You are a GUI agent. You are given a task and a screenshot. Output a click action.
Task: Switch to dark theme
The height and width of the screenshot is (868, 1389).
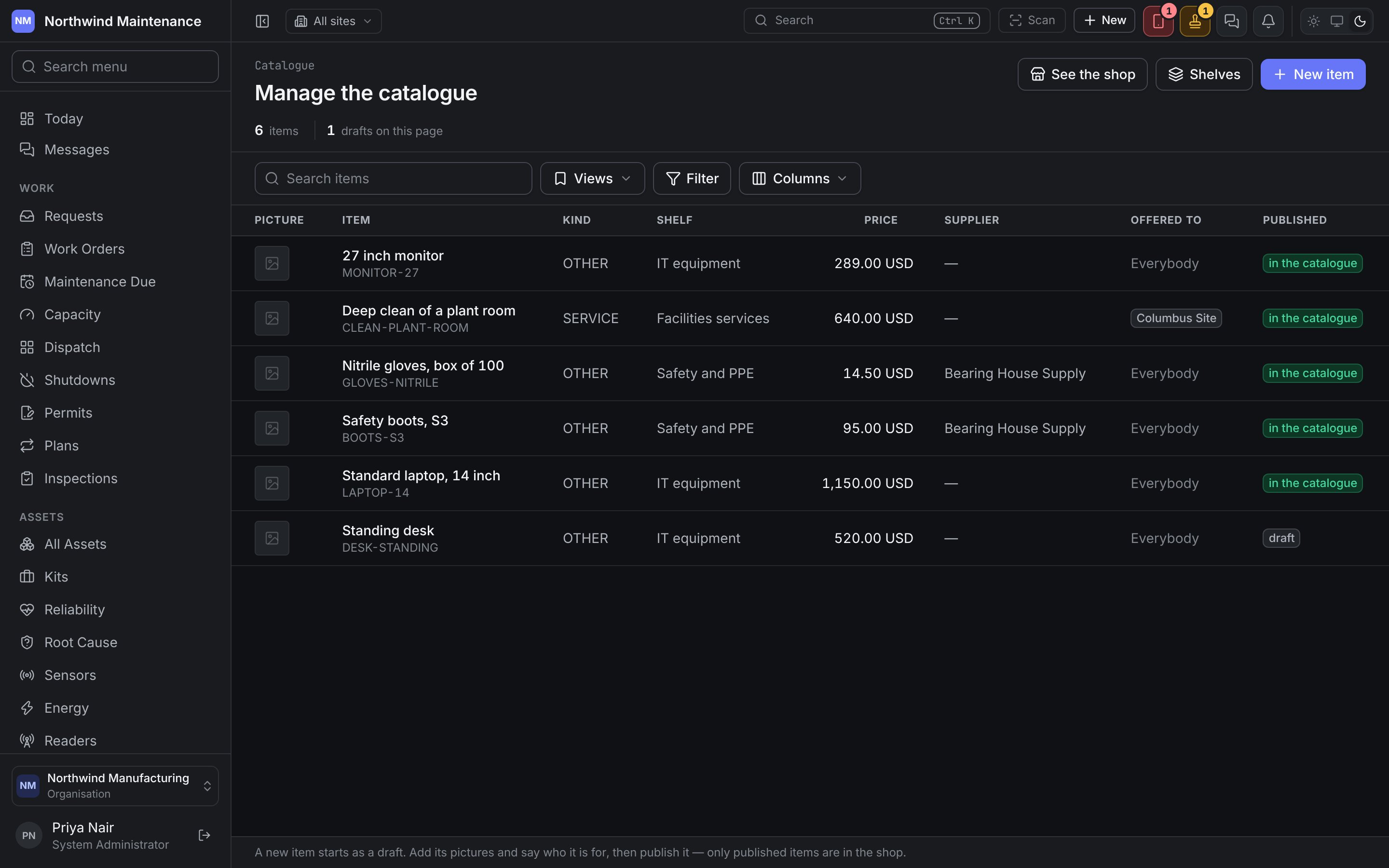(1360, 21)
